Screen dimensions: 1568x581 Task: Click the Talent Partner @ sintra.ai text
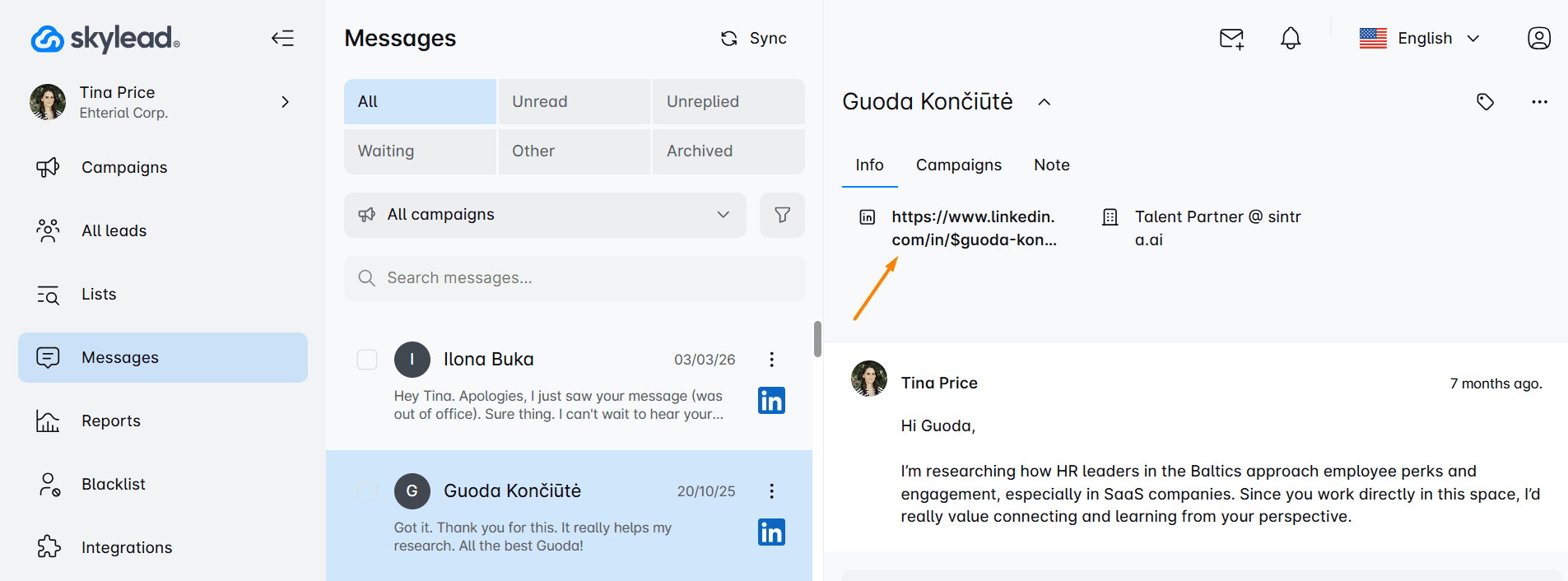[x=1217, y=228]
